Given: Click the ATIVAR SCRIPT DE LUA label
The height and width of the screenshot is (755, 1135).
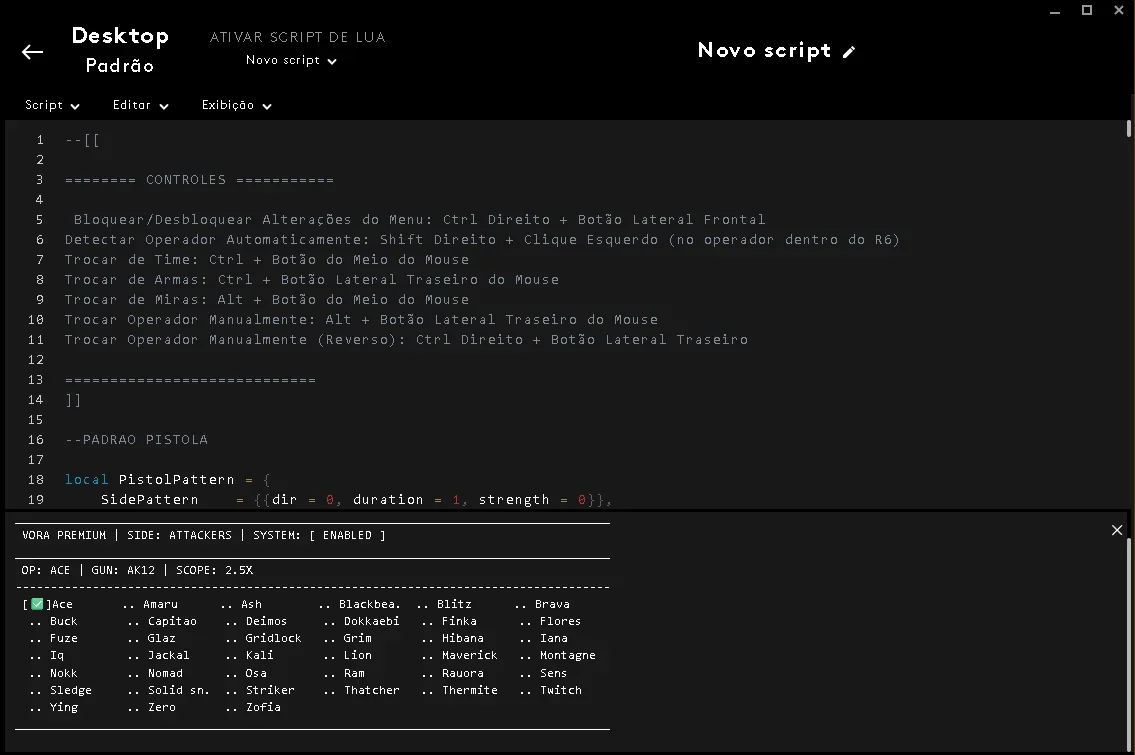Looking at the screenshot, I should [x=298, y=37].
